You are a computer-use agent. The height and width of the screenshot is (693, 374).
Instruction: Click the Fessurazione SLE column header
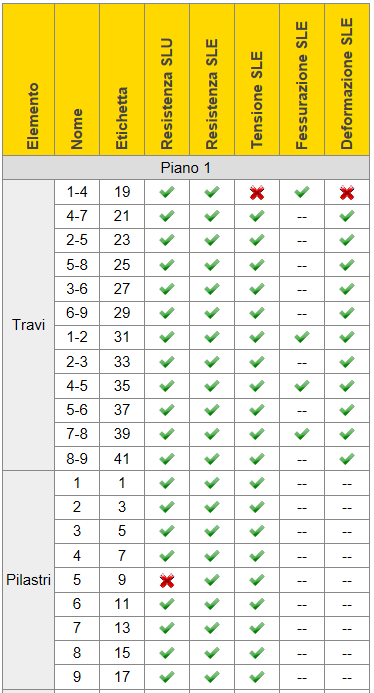click(302, 80)
